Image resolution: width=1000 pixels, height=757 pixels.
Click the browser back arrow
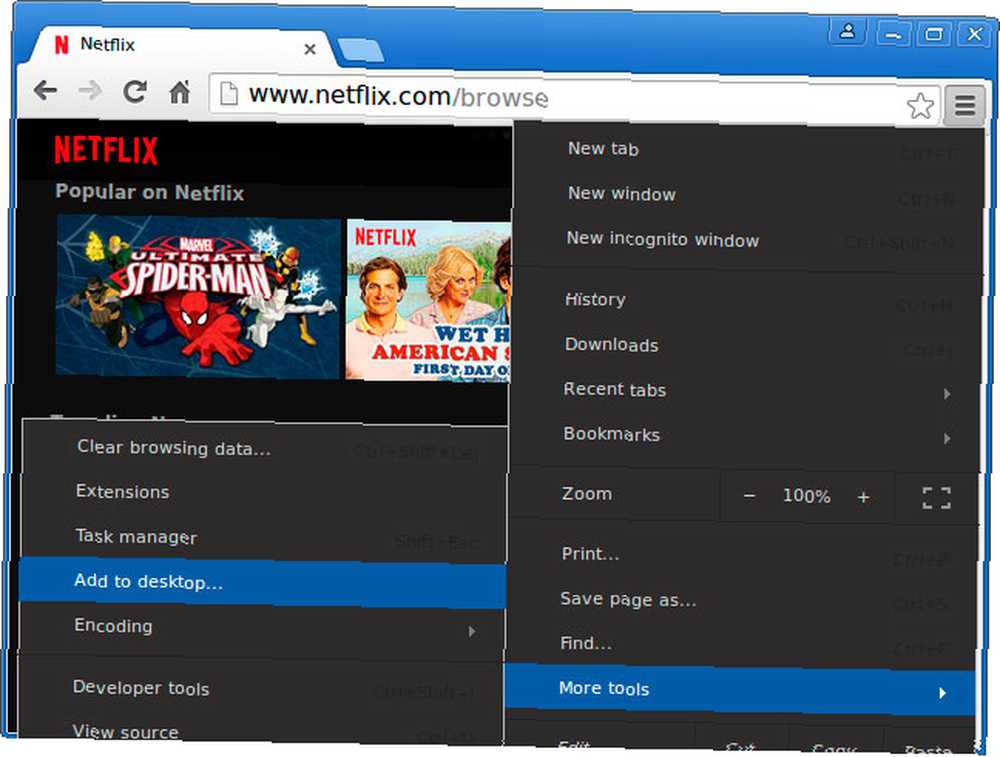click(45, 91)
